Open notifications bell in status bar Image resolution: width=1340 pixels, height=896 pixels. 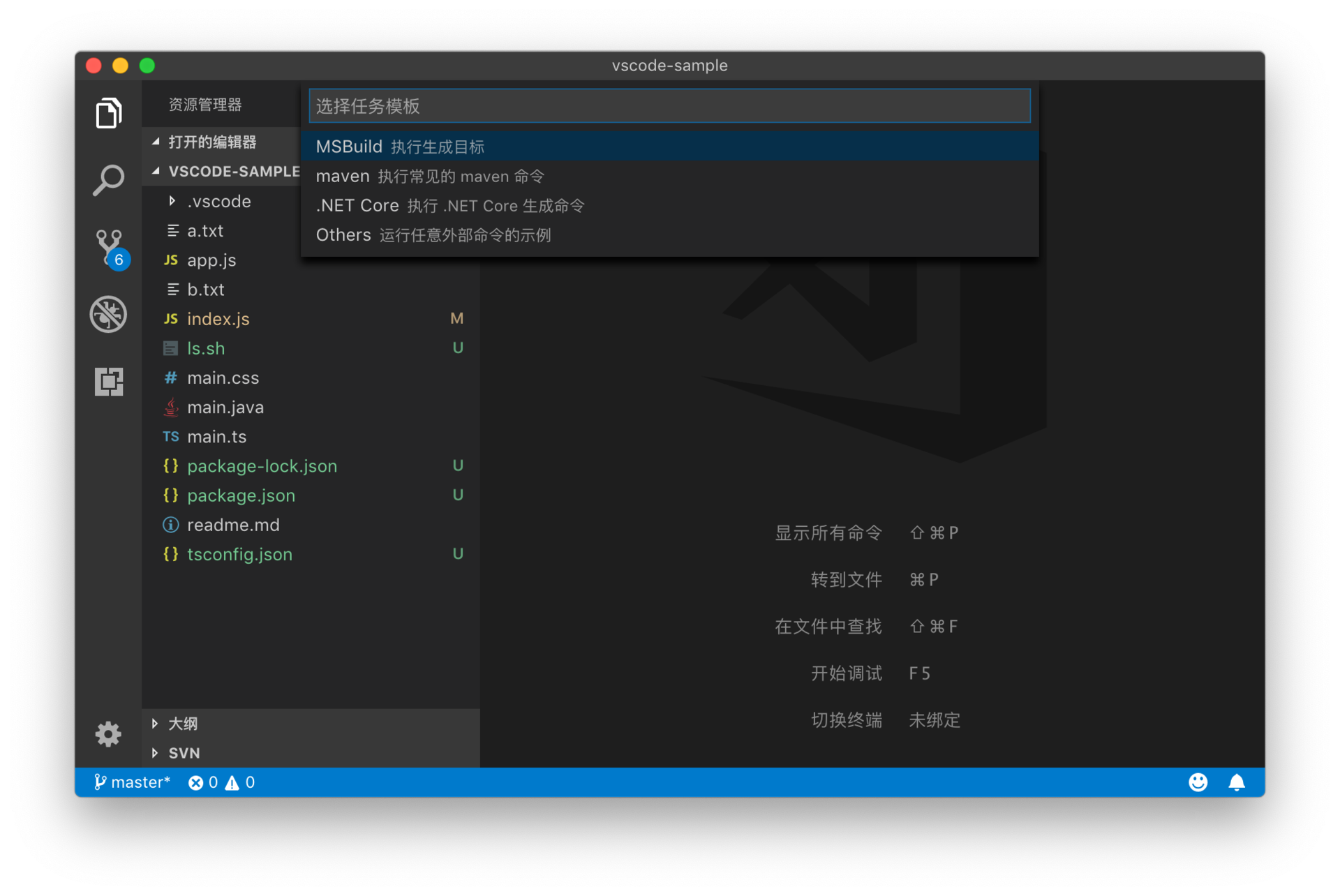tap(1236, 782)
